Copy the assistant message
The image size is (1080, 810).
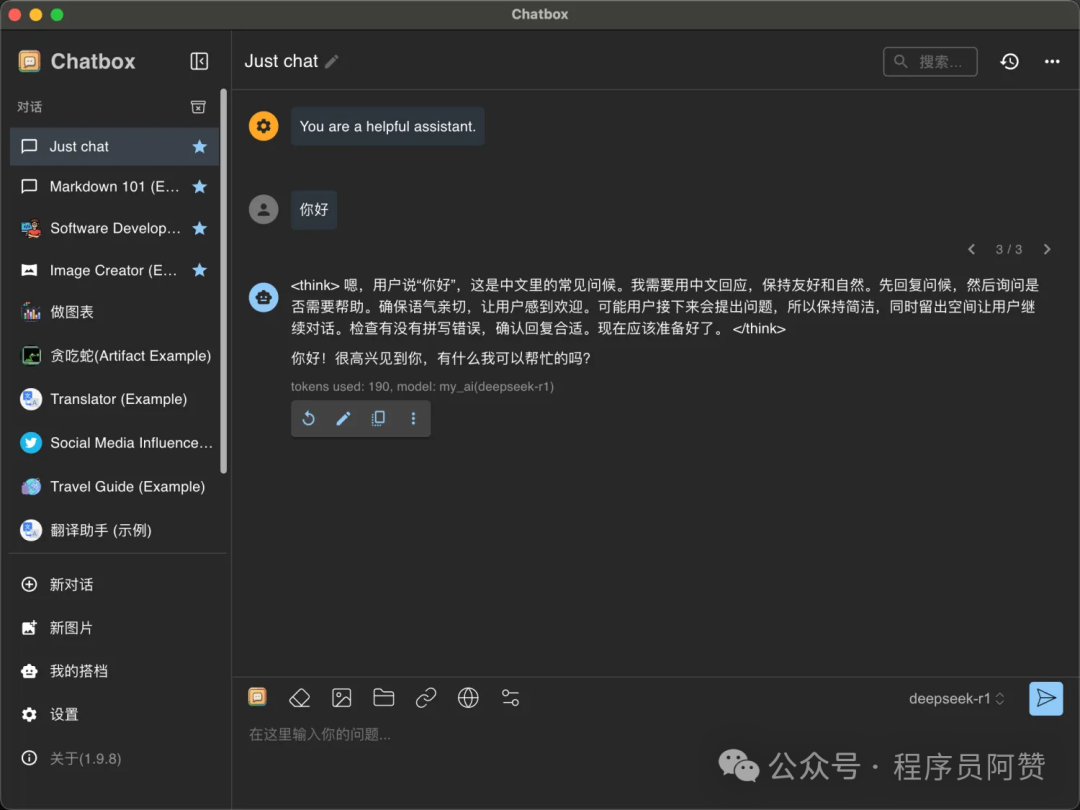[378, 419]
